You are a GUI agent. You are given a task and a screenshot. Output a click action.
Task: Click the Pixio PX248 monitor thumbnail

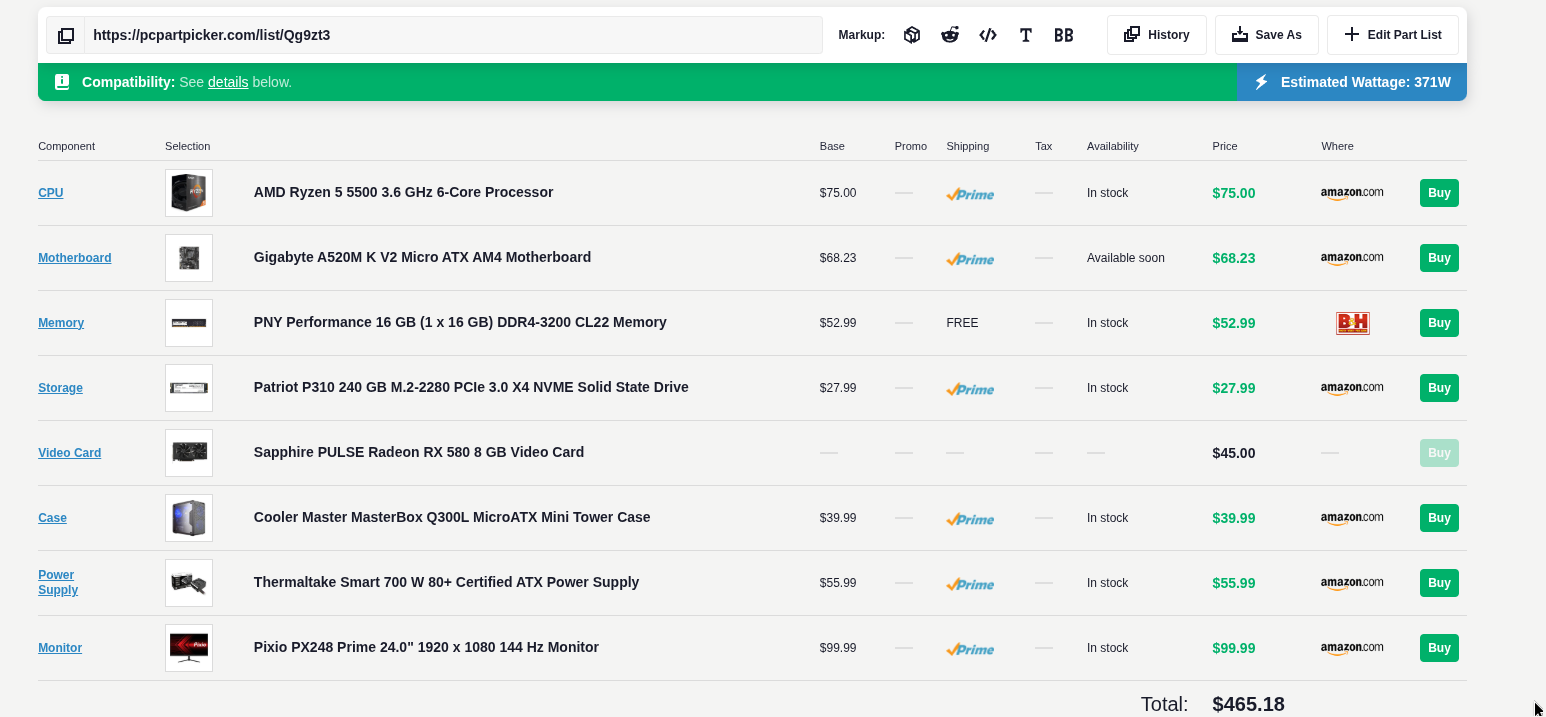(189, 648)
